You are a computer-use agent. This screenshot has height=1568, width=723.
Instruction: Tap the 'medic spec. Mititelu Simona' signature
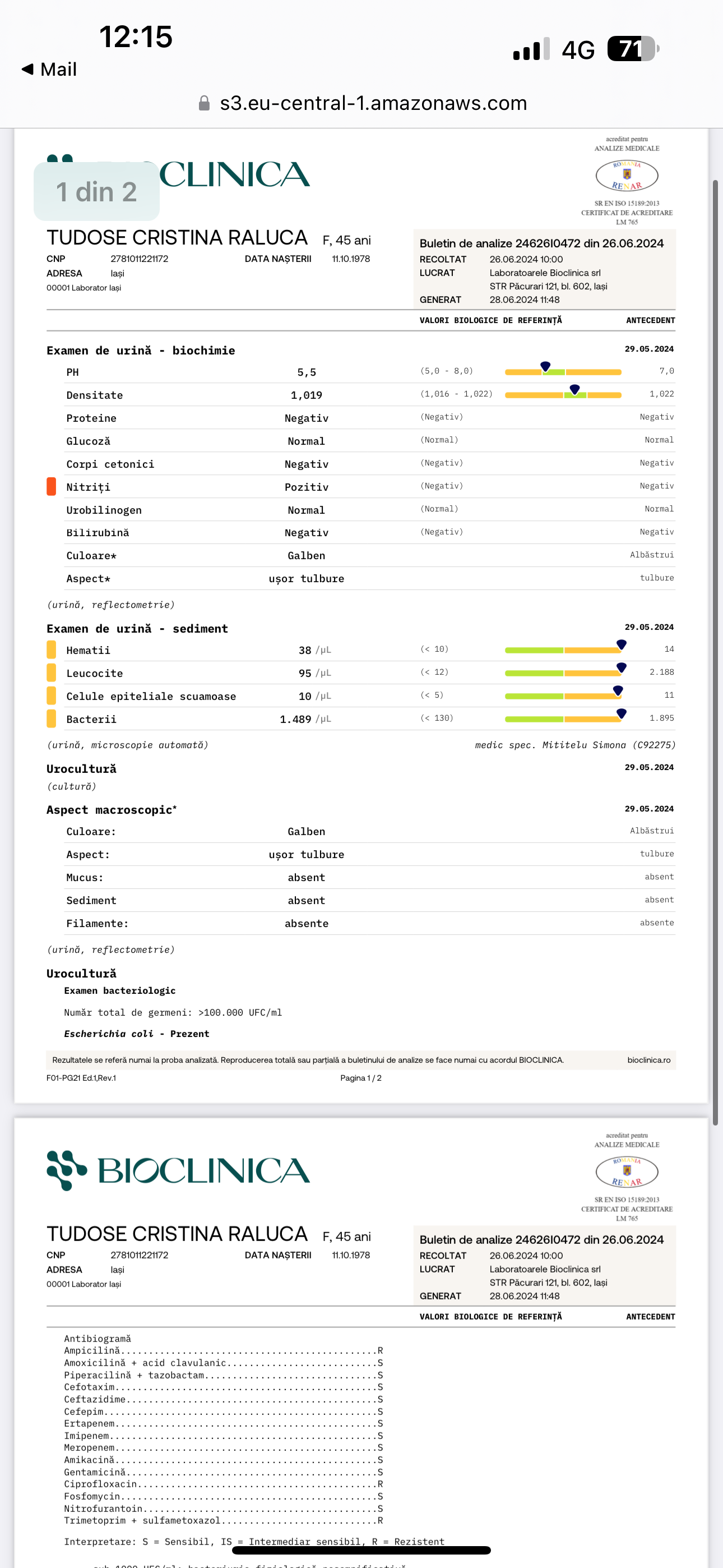[575, 745]
